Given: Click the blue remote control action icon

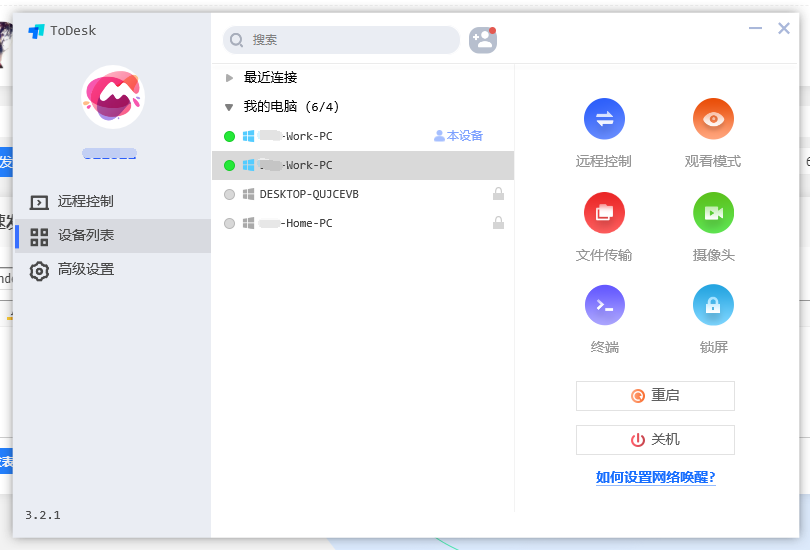Looking at the screenshot, I should (x=604, y=119).
